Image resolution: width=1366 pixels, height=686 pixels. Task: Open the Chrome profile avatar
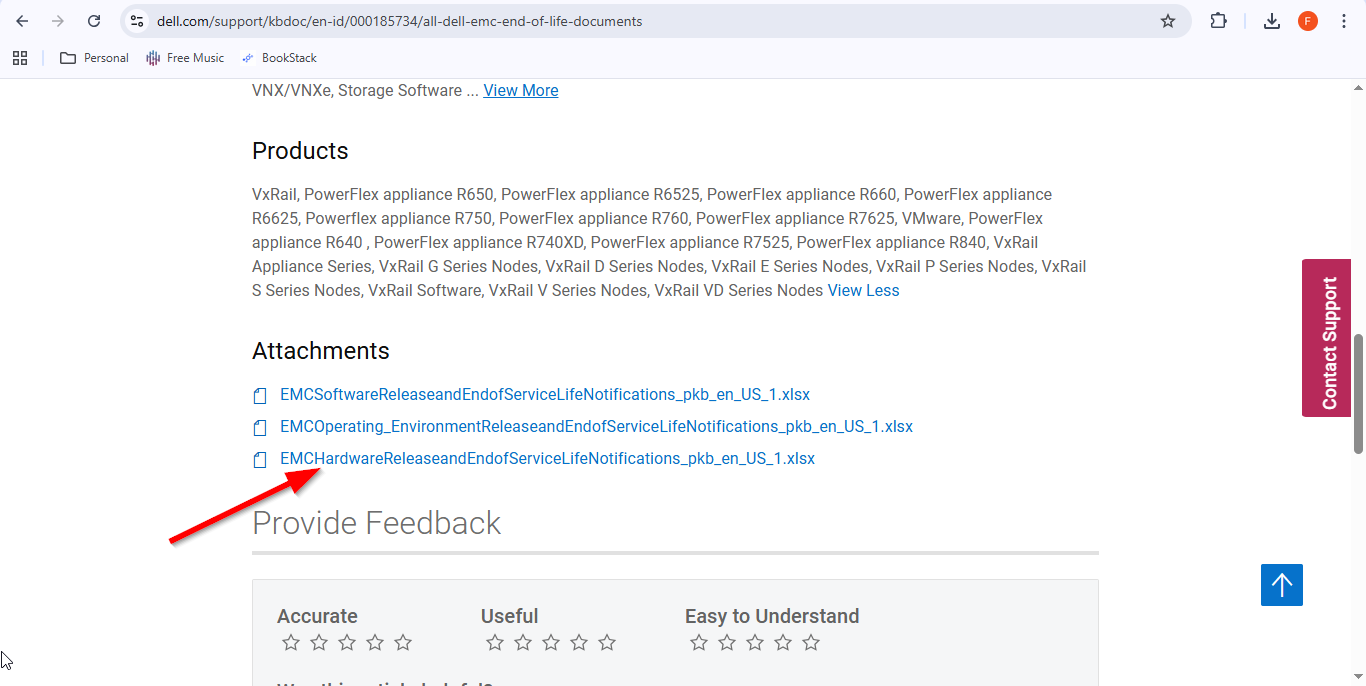pyautogui.click(x=1308, y=21)
